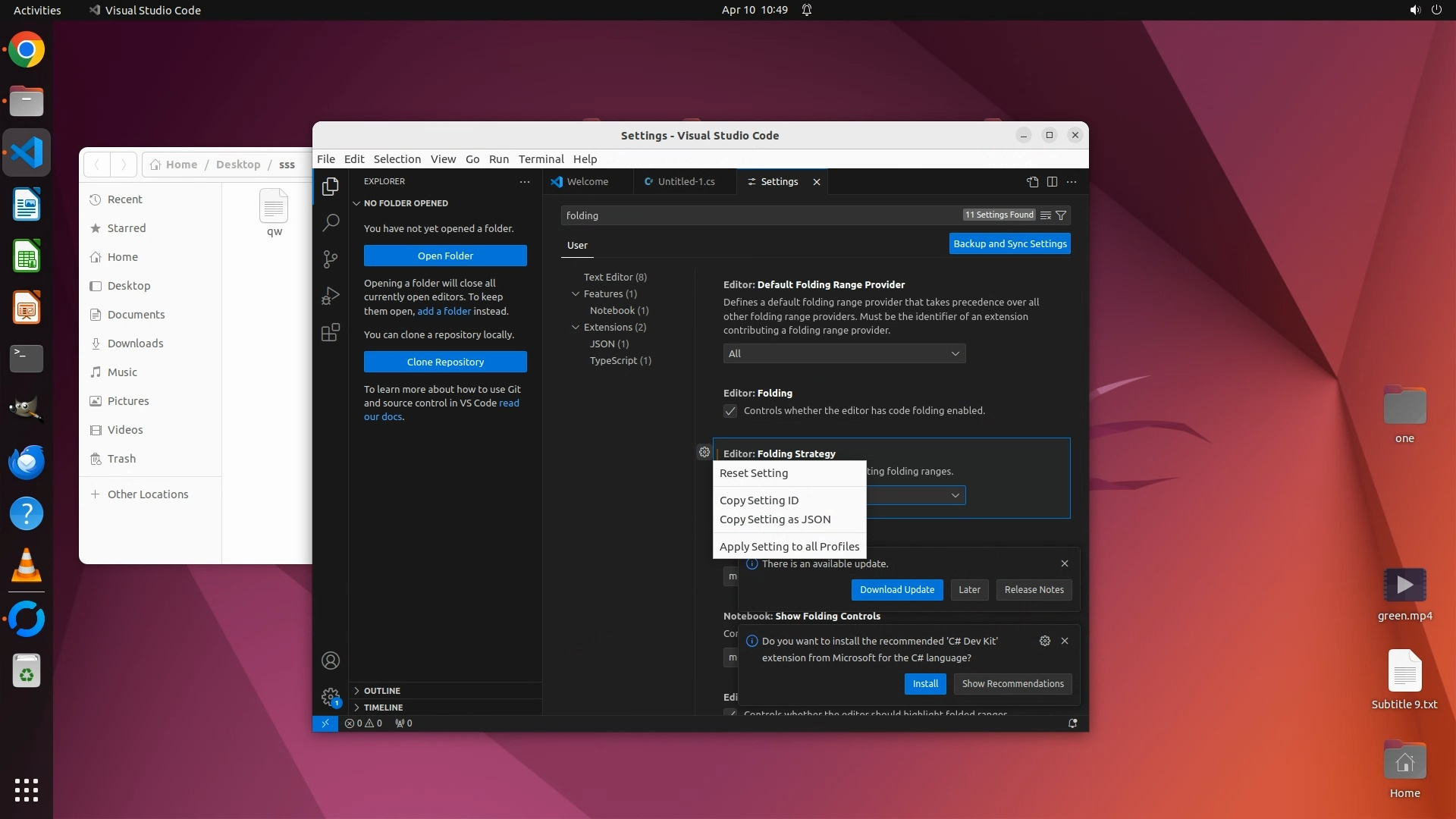Open the Extensions view icon
Screen dimensions: 1456x819
(331, 332)
